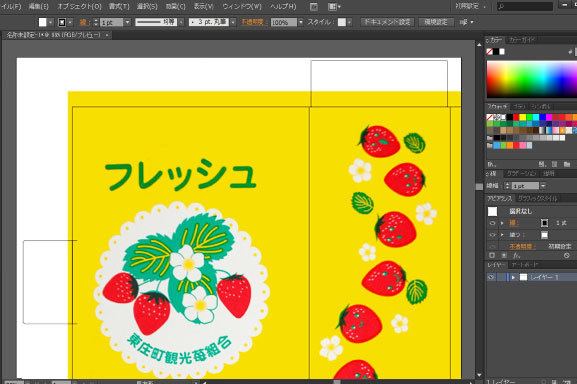The width and height of the screenshot is (577, 384).
Task: Click the 不透明度 link in the Appearance panel
Action: (x=522, y=246)
